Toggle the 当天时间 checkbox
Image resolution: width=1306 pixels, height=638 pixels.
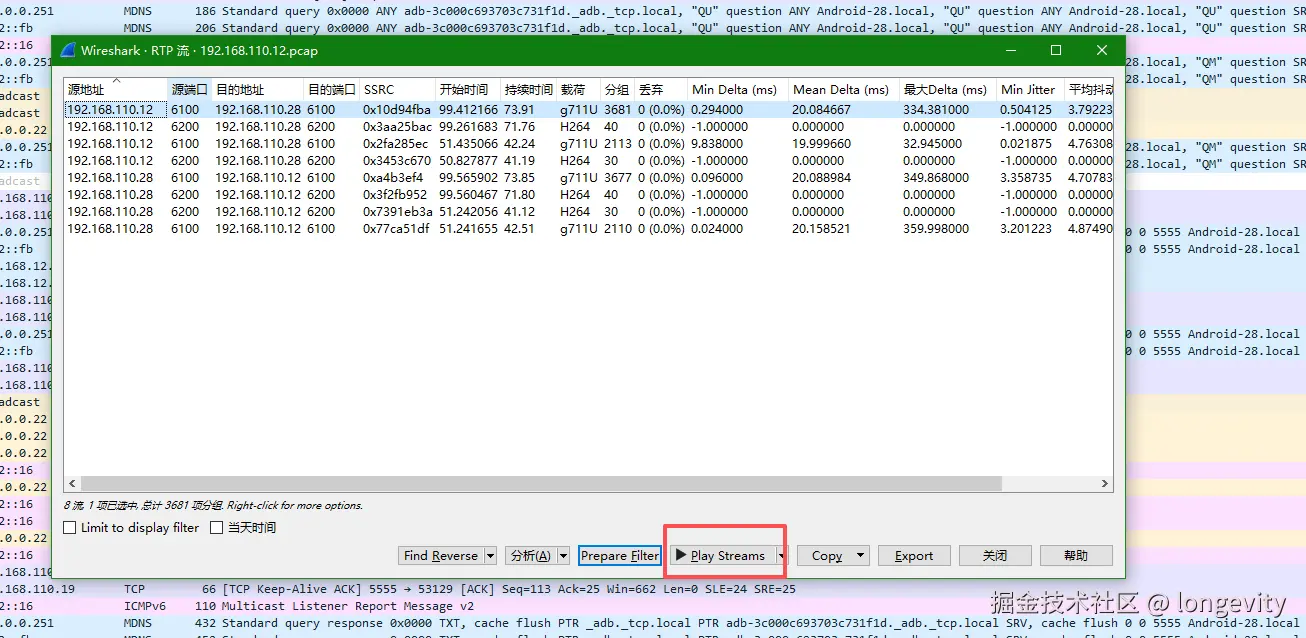pyautogui.click(x=216, y=528)
